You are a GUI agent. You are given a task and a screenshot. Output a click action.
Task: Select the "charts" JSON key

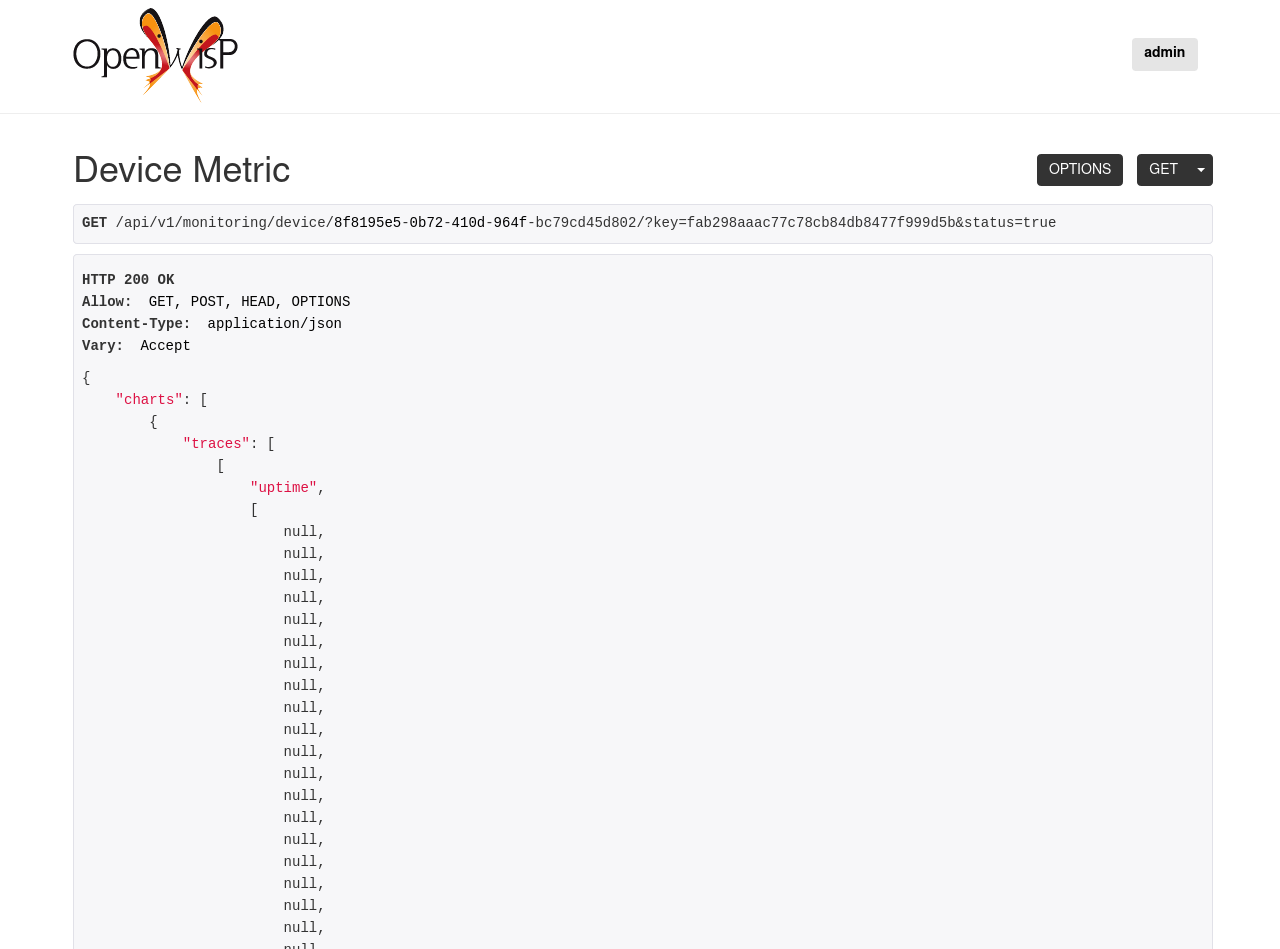coord(148,399)
